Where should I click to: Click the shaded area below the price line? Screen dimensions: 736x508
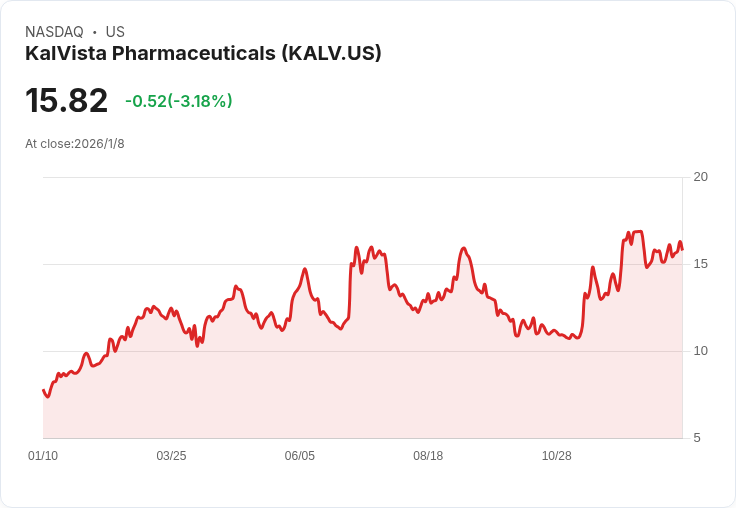[360, 390]
